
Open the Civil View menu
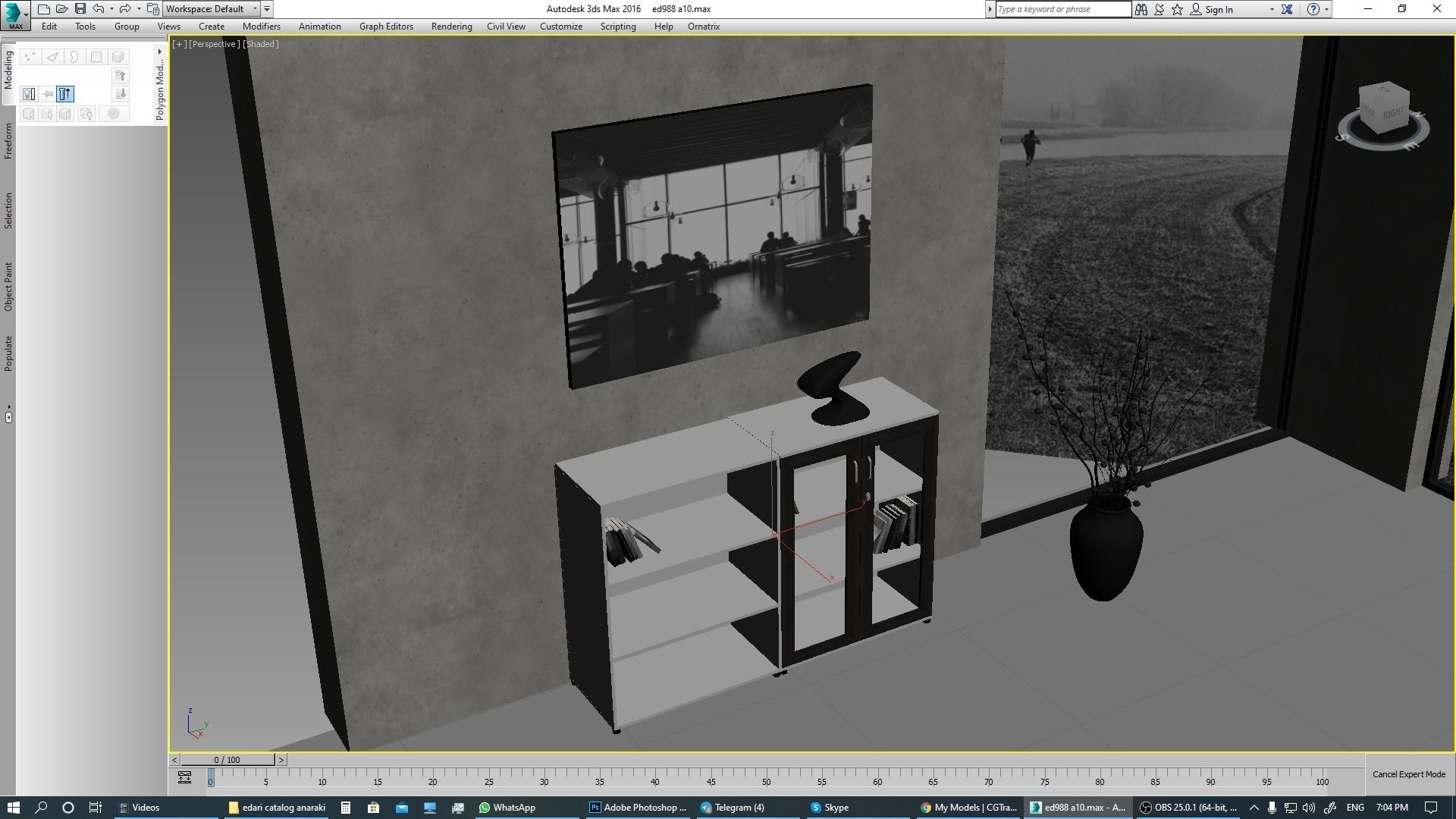(x=506, y=27)
